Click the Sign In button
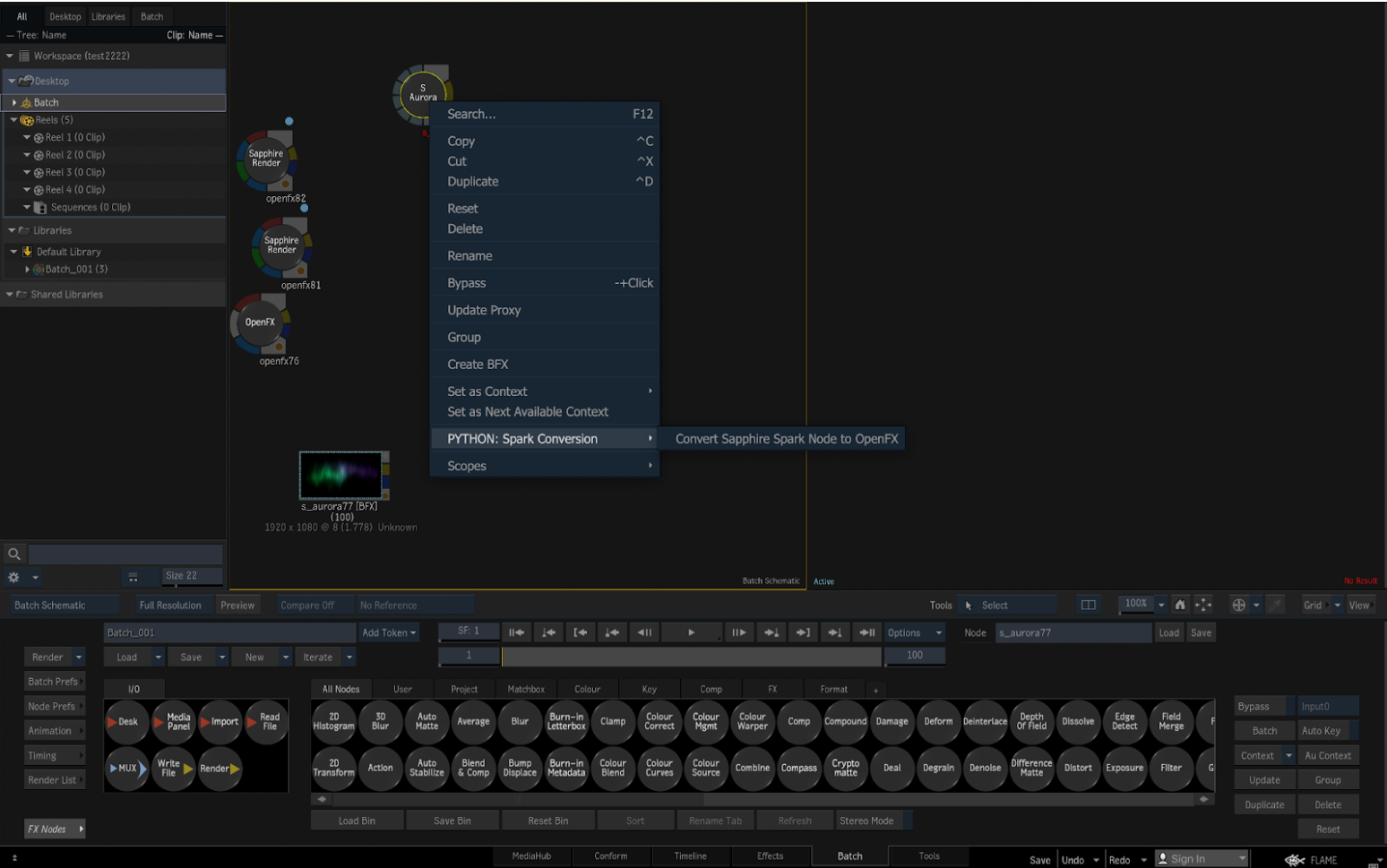Image resolution: width=1387 pixels, height=868 pixels. [x=1201, y=859]
